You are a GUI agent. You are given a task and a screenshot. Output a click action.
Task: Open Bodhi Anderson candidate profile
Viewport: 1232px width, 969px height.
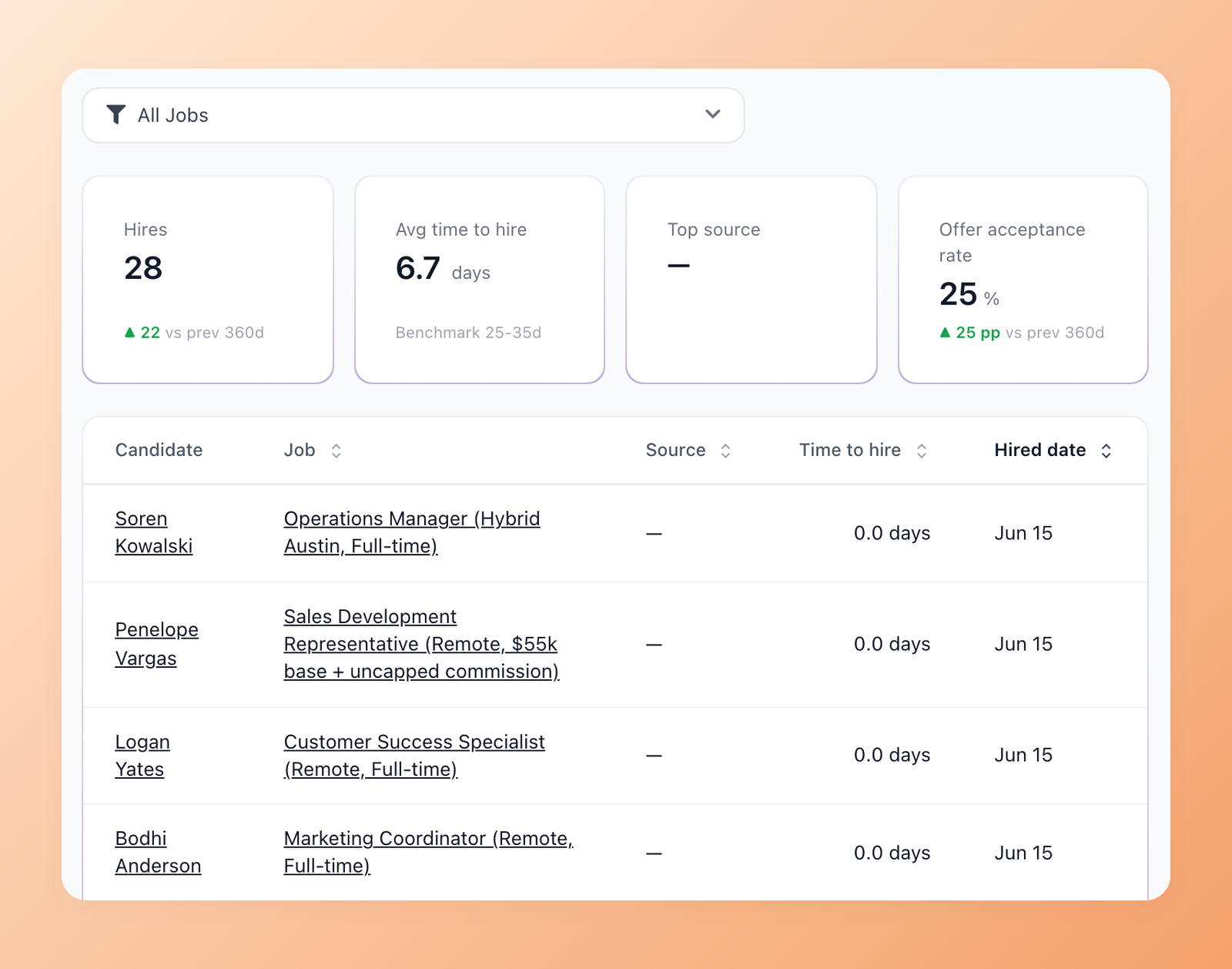click(158, 852)
